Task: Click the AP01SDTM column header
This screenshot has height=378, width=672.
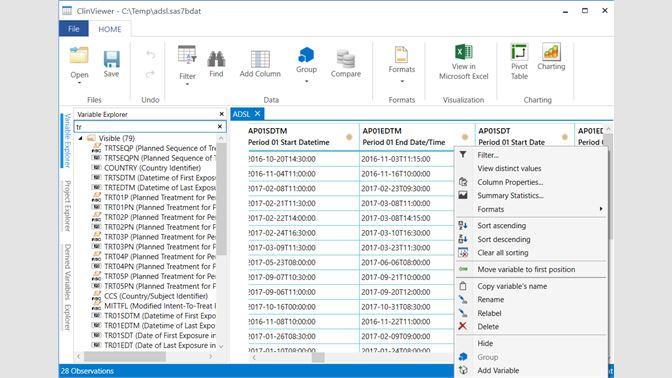Action: coord(302,136)
